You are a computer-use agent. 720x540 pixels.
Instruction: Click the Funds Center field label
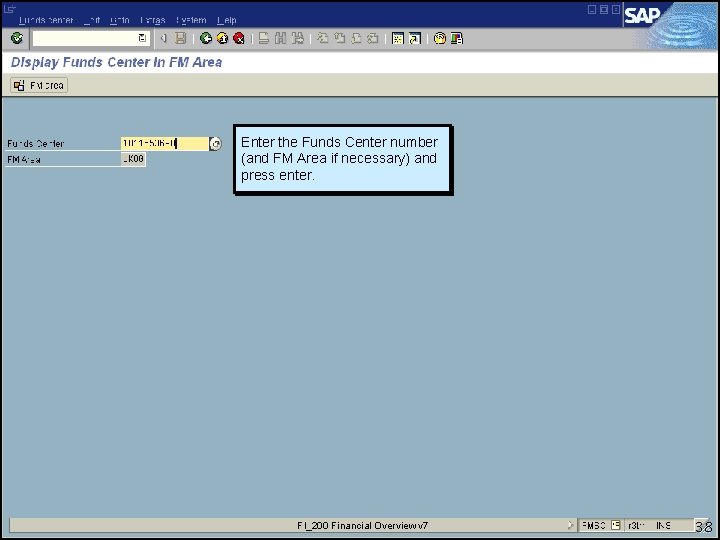click(35, 144)
